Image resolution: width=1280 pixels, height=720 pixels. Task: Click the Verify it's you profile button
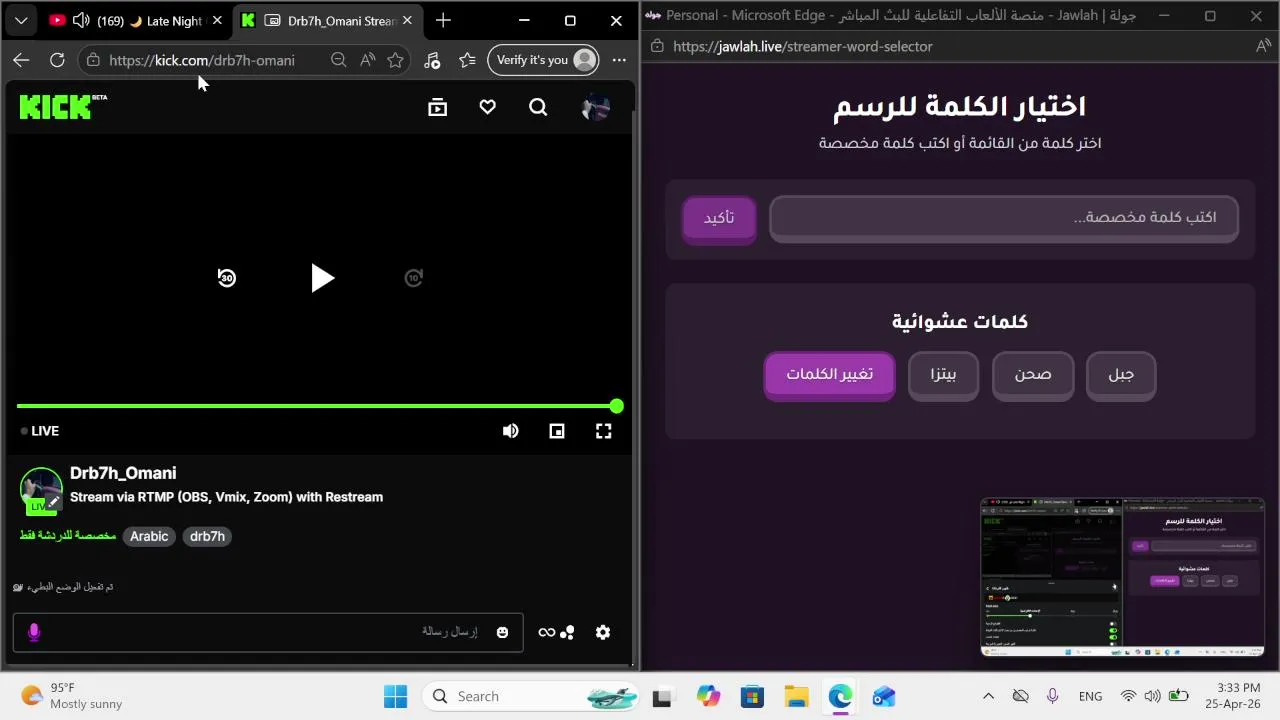point(543,60)
